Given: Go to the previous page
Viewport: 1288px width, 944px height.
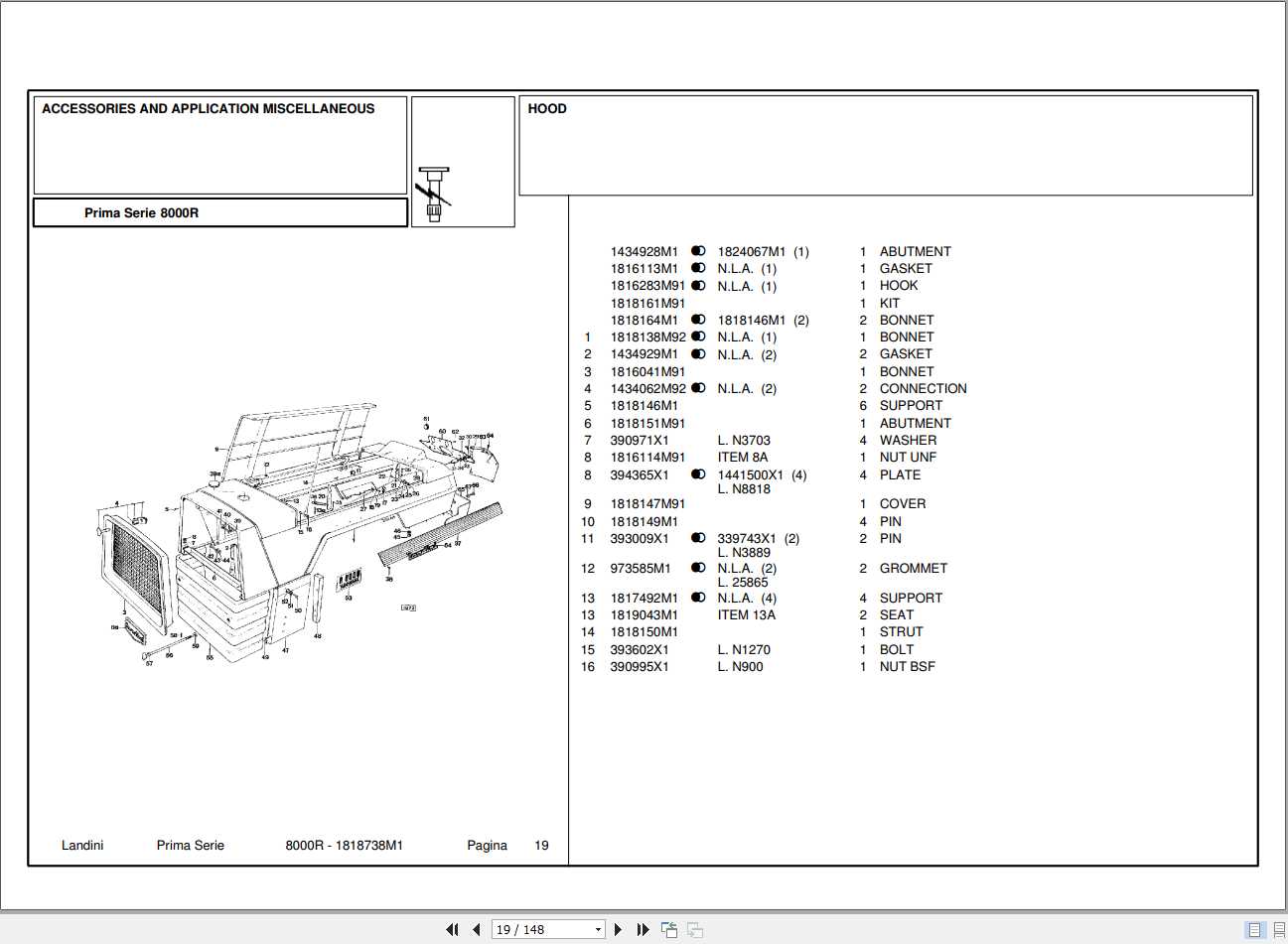Looking at the screenshot, I should pos(477,930).
